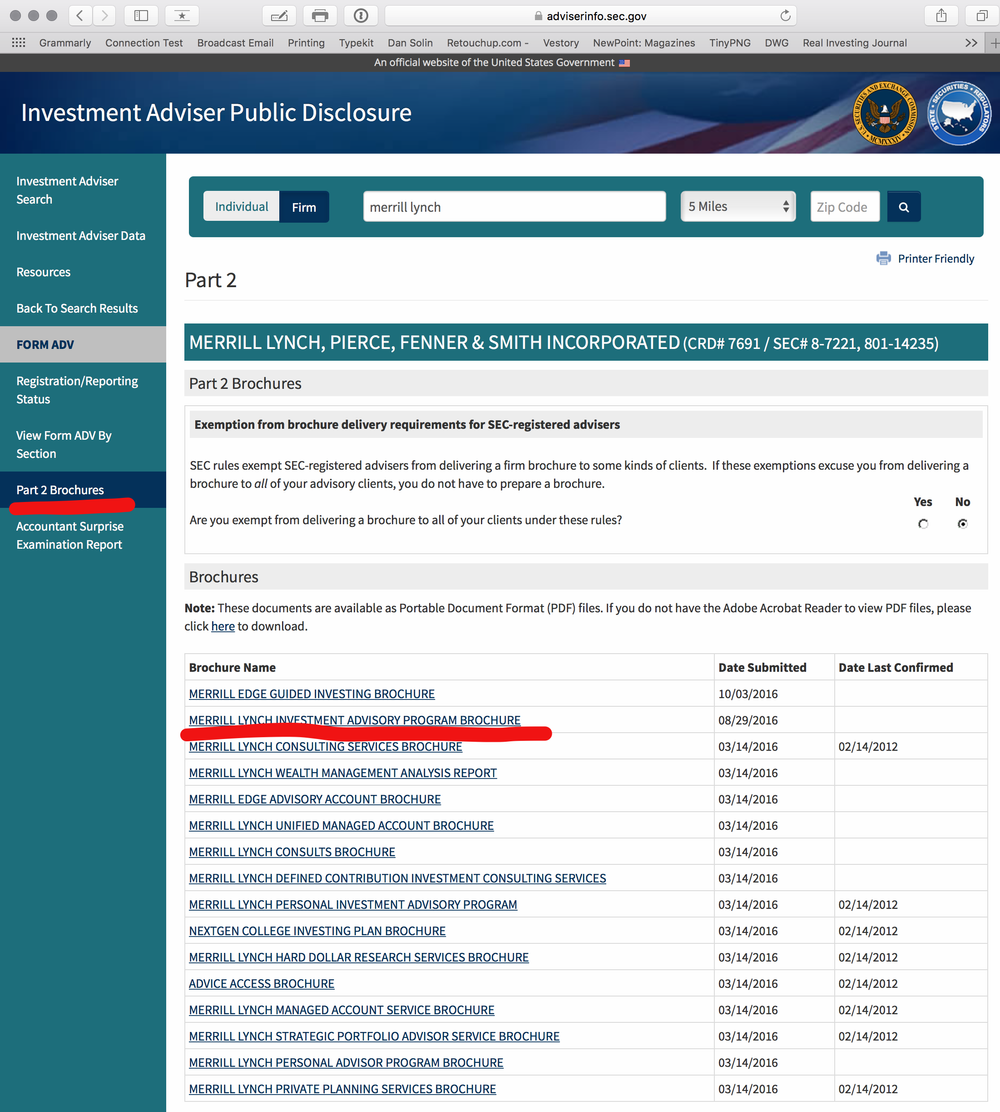Viewport: 1000px width, 1112px height.
Task: Open Merrill Lynch Managed Account Service Brochure
Action: coord(342,1010)
